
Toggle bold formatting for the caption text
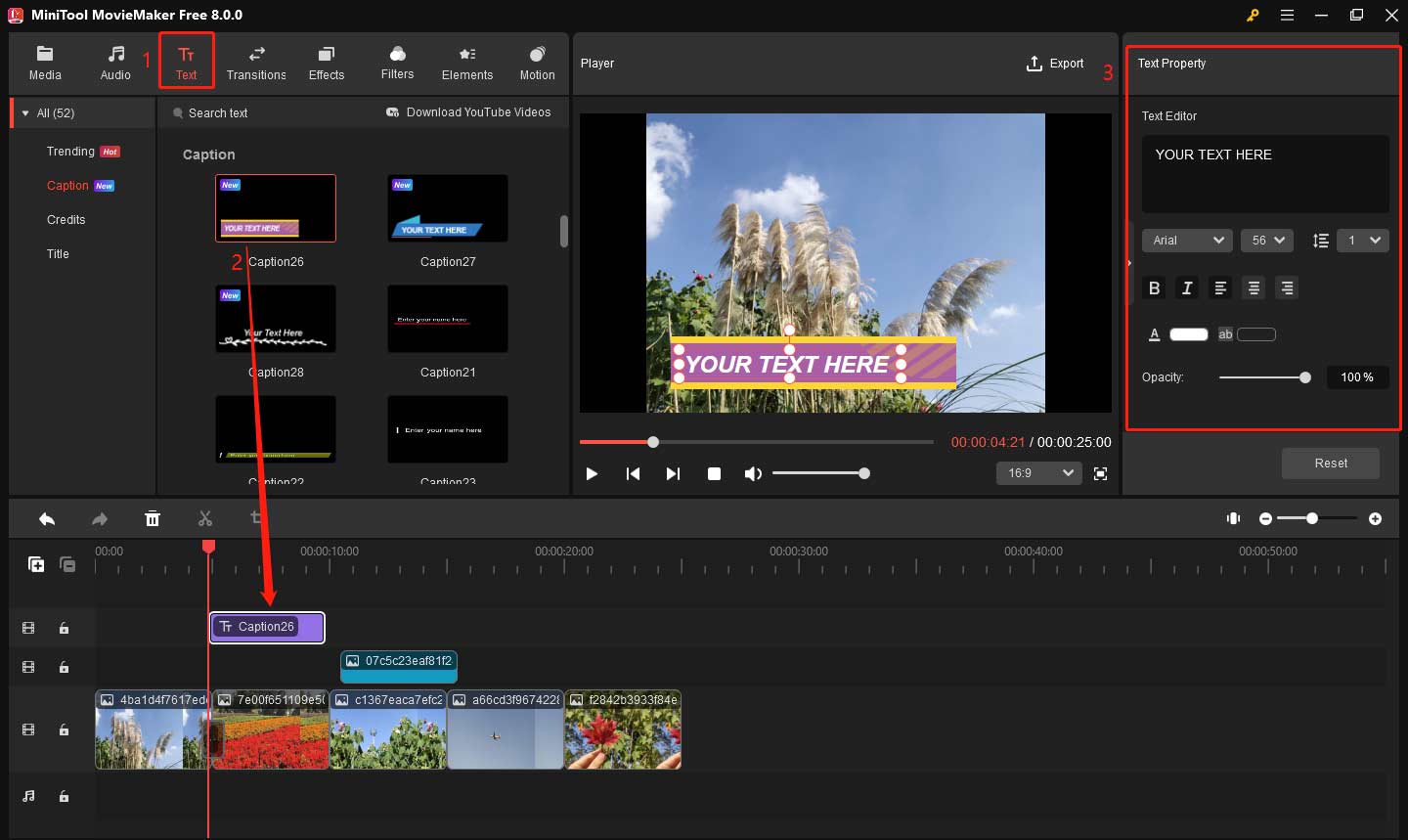coord(1154,287)
